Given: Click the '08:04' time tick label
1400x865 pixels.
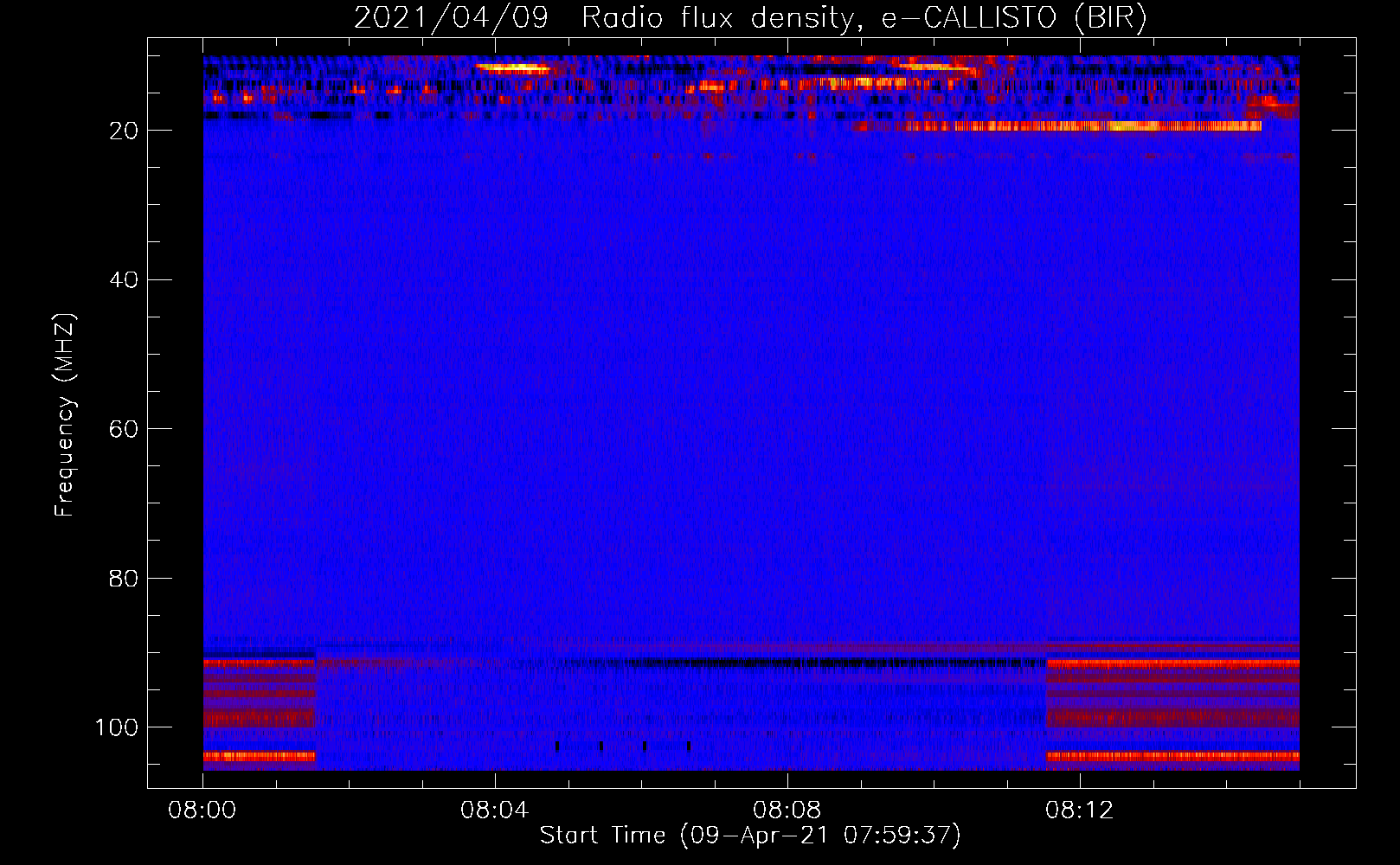Looking at the screenshot, I should pos(495,811).
